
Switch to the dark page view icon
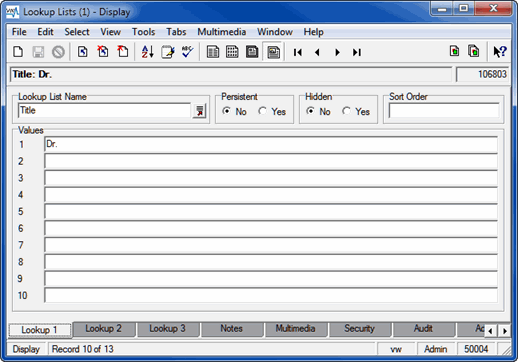pos(252,52)
